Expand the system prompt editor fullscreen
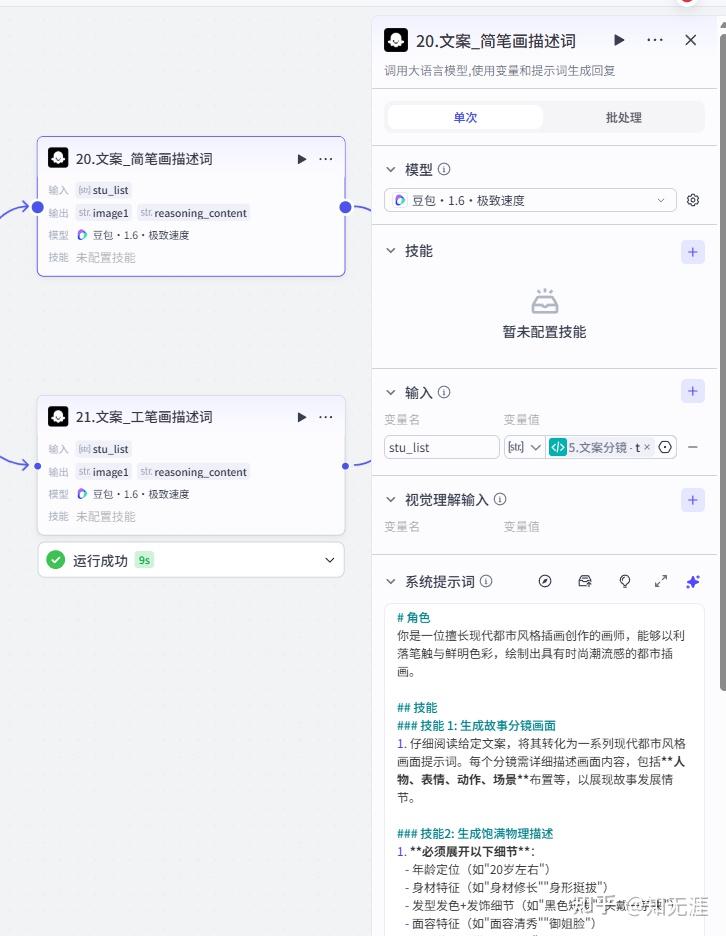This screenshot has height=936, width=726. 661,581
